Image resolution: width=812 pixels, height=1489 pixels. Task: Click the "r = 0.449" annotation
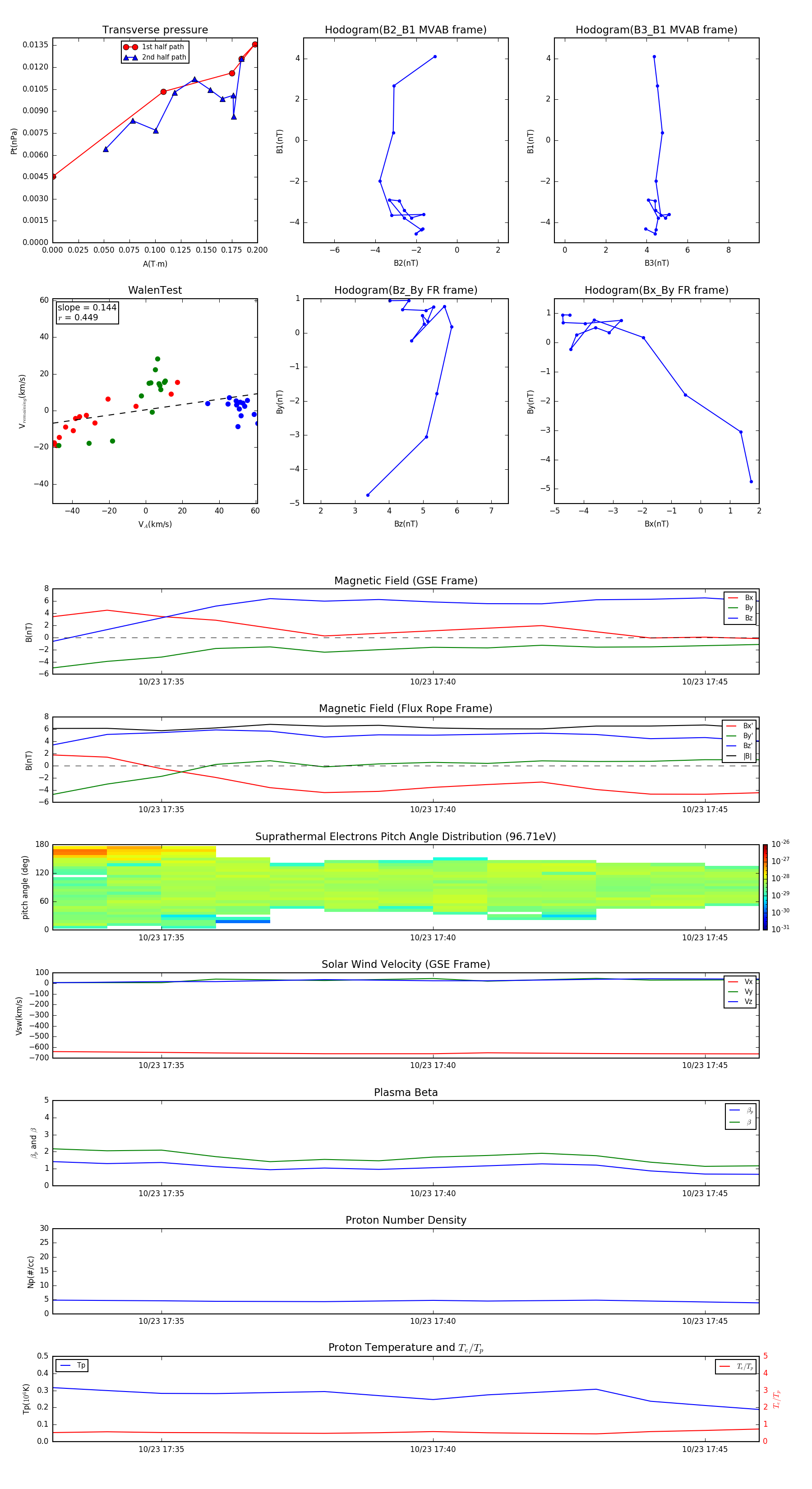click(x=78, y=317)
